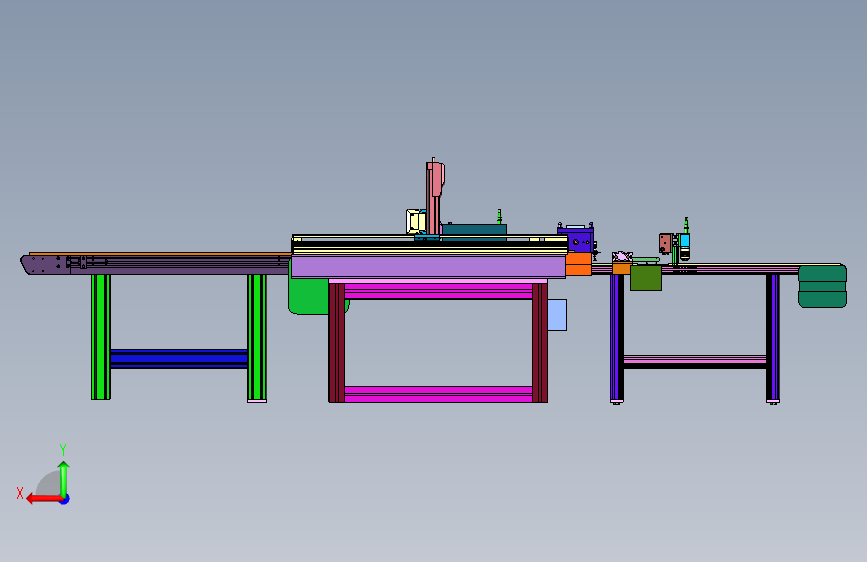This screenshot has width=867, height=562.
Task: Select the bright green cover under the table
Action: click(x=309, y=296)
